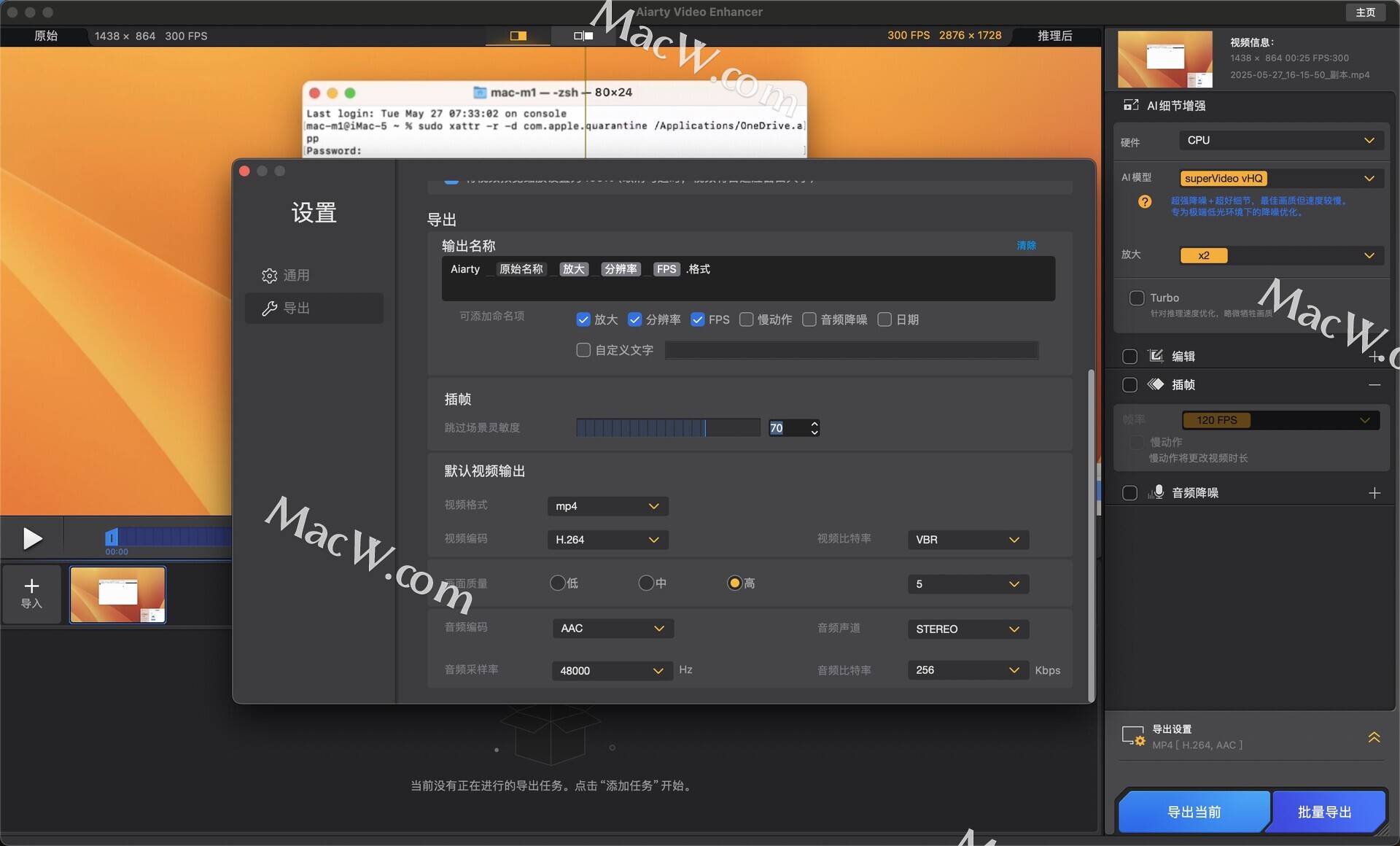Enable the 慢动作 naming option

click(747, 319)
